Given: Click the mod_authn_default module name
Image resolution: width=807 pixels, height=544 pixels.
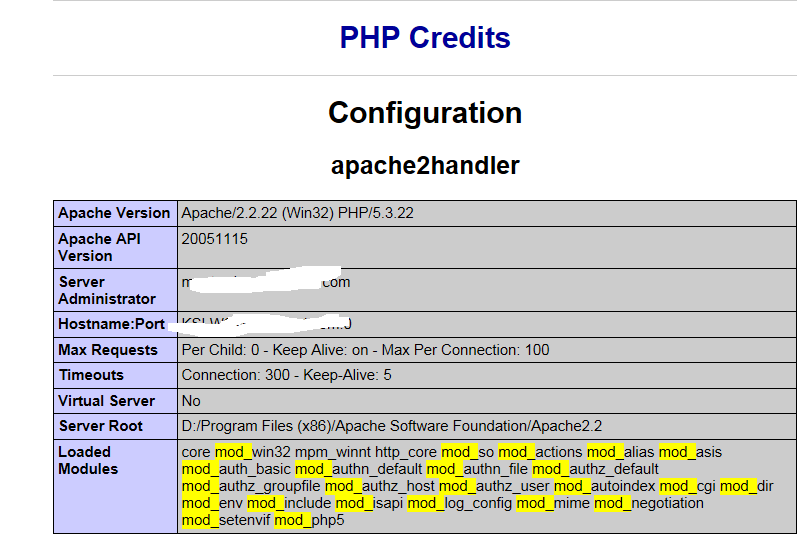Looking at the screenshot, I should coord(358,469).
